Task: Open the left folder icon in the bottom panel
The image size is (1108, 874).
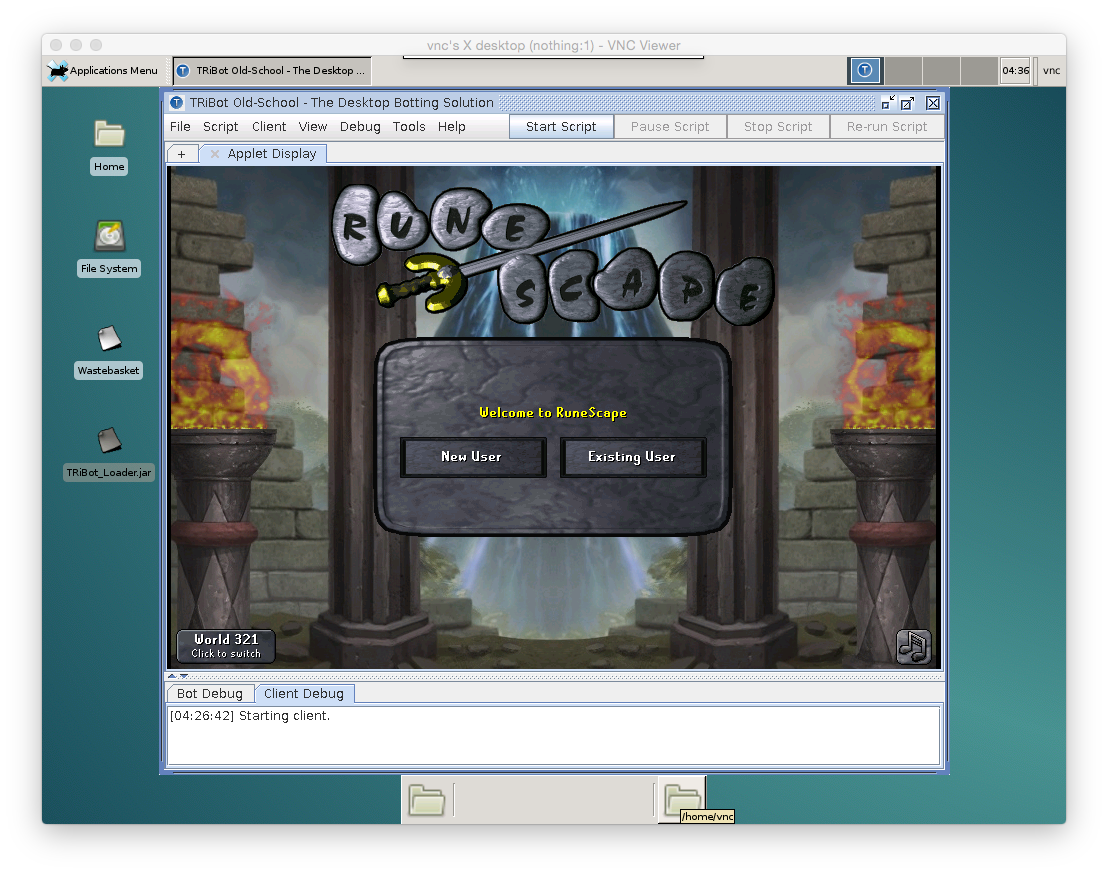Action: pos(426,800)
